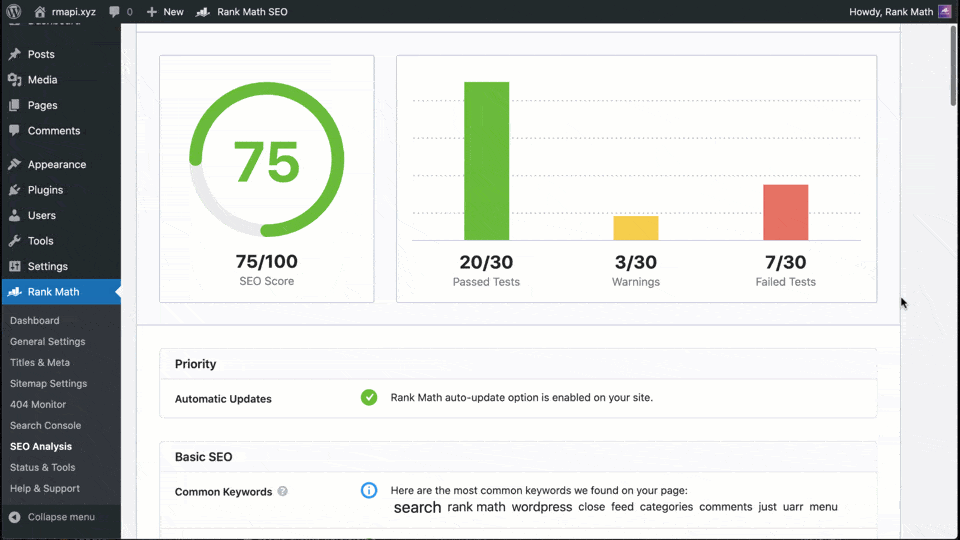Click the Rank Math sidebar icon
Image resolution: width=960 pixels, height=540 pixels.
pos(15,292)
